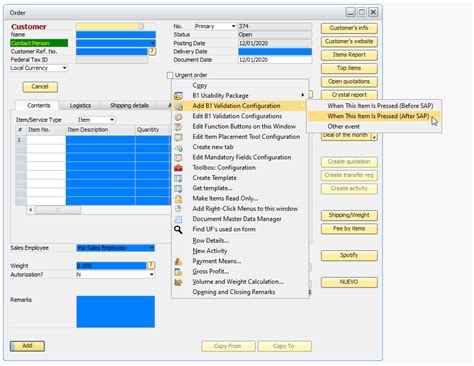Click the question icon beside Customer Ref. No.

pyautogui.click(x=152, y=51)
